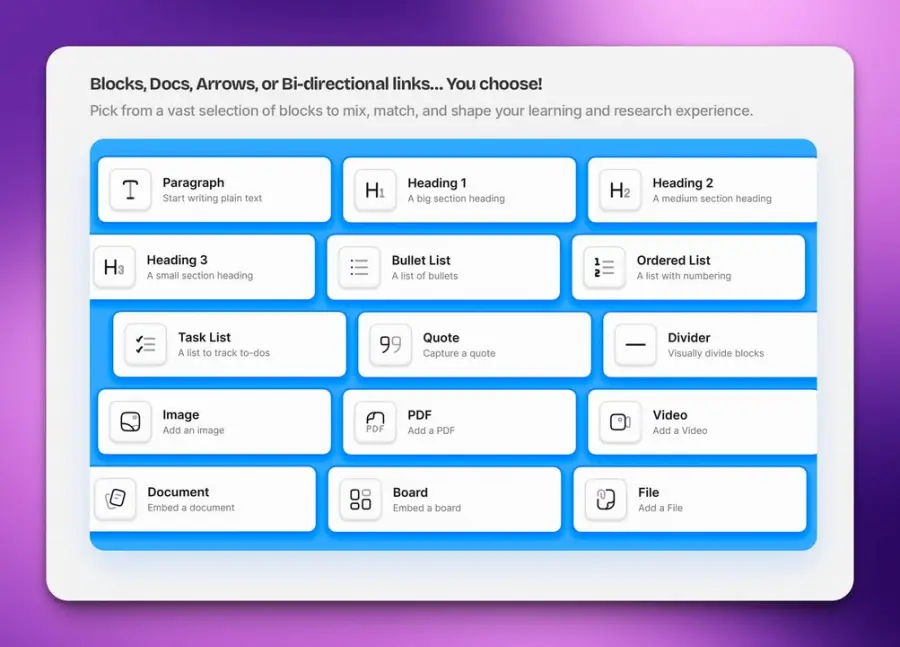The image size is (900, 647).
Task: Click 'Add an image' description
Action: (193, 431)
